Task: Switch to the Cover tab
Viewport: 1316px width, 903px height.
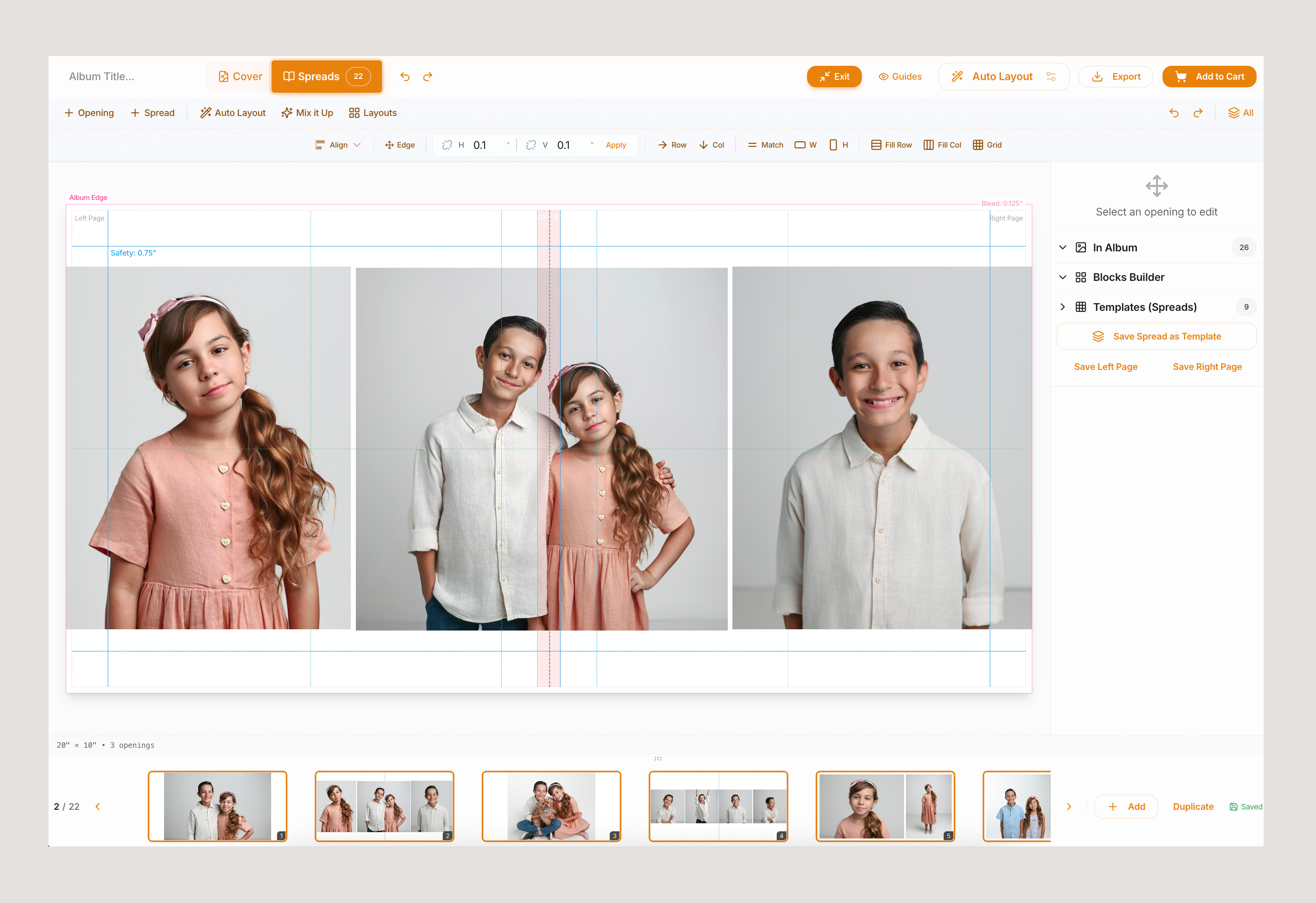Action: 240,76
